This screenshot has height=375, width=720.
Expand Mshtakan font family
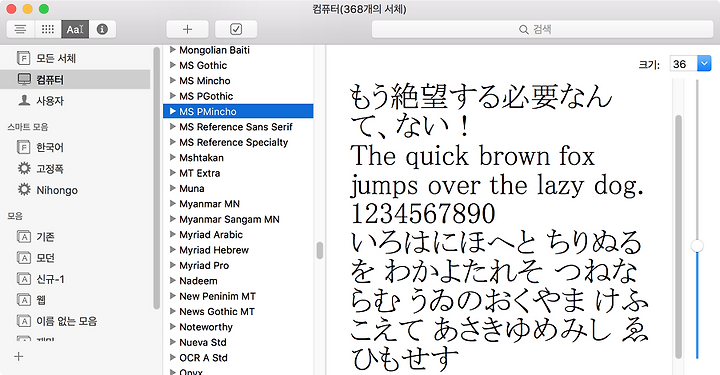coord(173,157)
